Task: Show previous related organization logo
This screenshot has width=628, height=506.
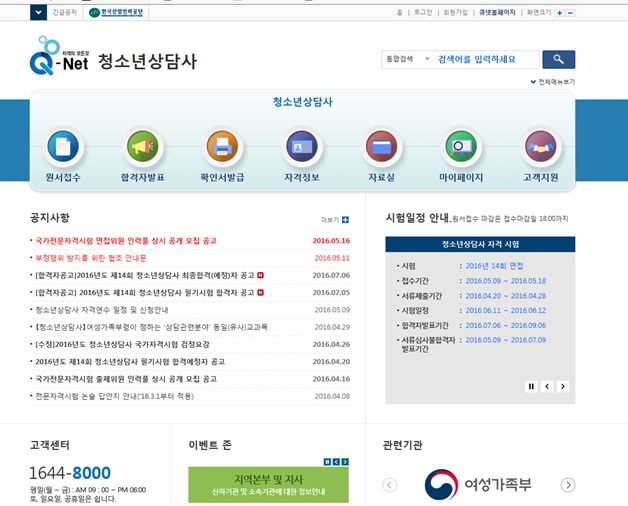Action: 390,485
